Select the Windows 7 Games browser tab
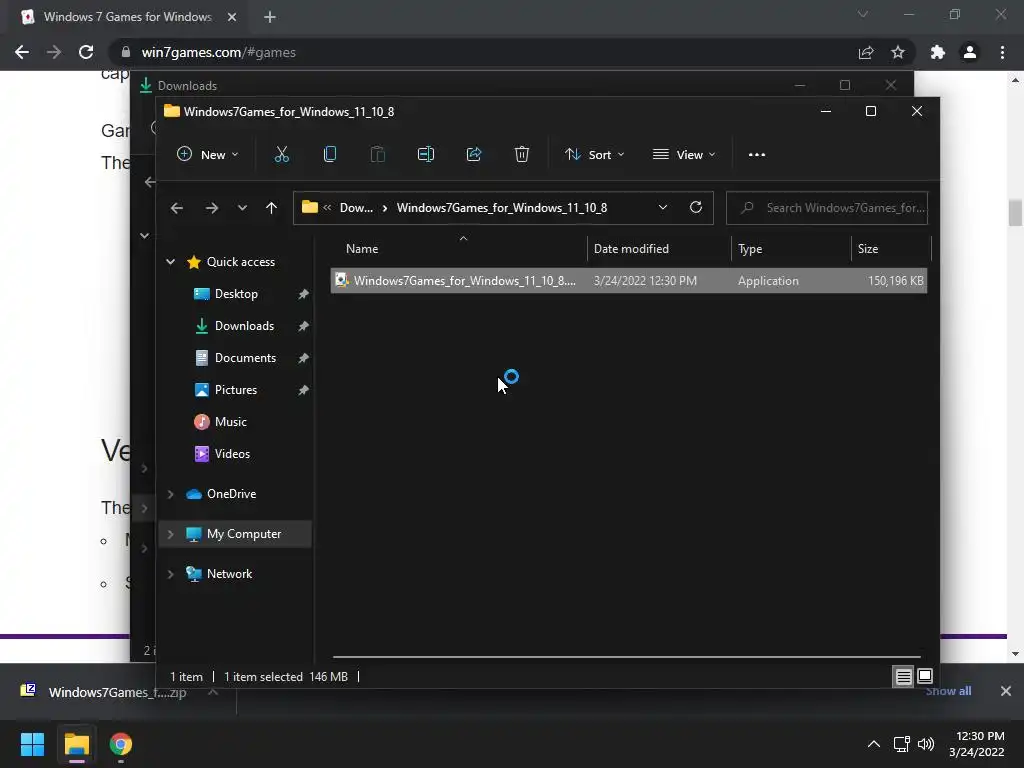The image size is (1024, 768). click(x=129, y=17)
